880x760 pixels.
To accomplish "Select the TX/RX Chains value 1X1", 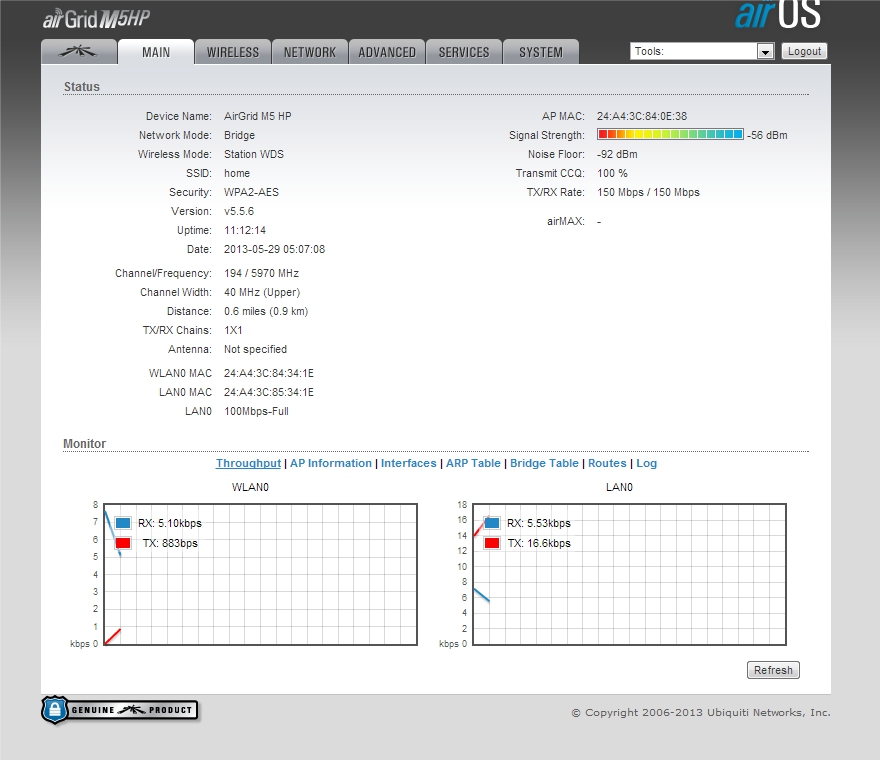I will tap(233, 331).
